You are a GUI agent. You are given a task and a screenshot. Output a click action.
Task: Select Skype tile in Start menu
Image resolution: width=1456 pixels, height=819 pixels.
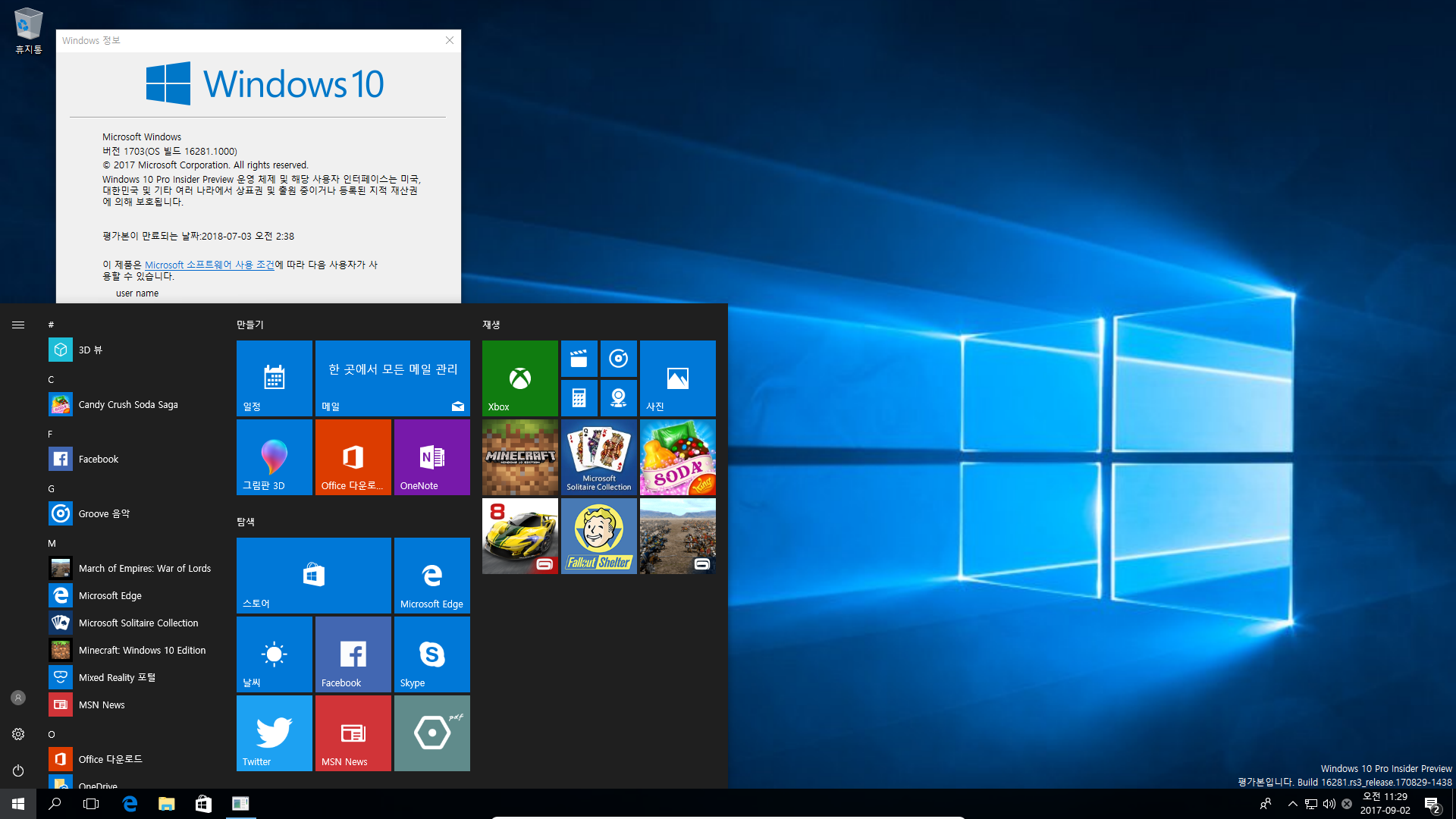[x=432, y=654]
